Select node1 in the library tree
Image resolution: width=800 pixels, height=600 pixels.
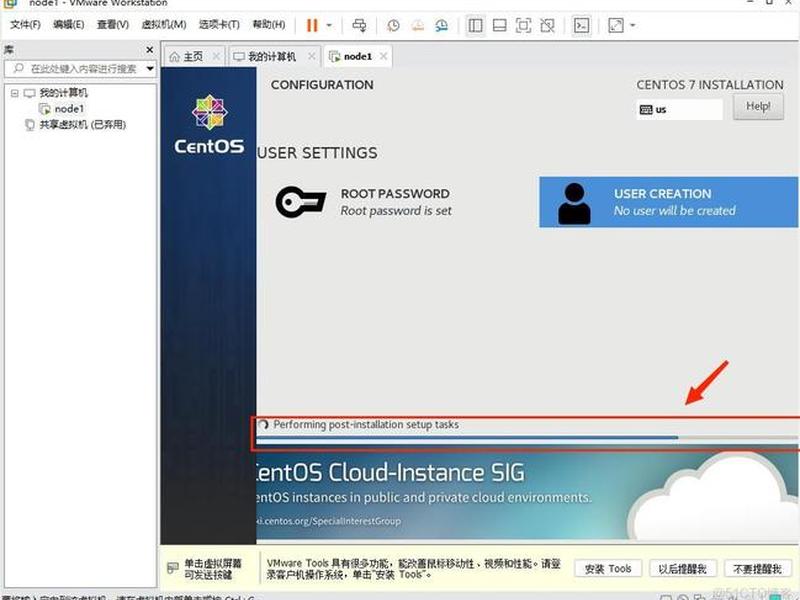tap(62, 109)
